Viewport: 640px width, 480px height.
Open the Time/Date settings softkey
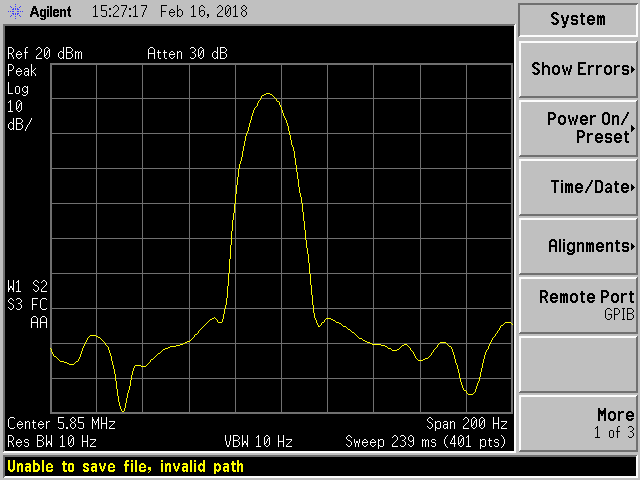[577, 187]
